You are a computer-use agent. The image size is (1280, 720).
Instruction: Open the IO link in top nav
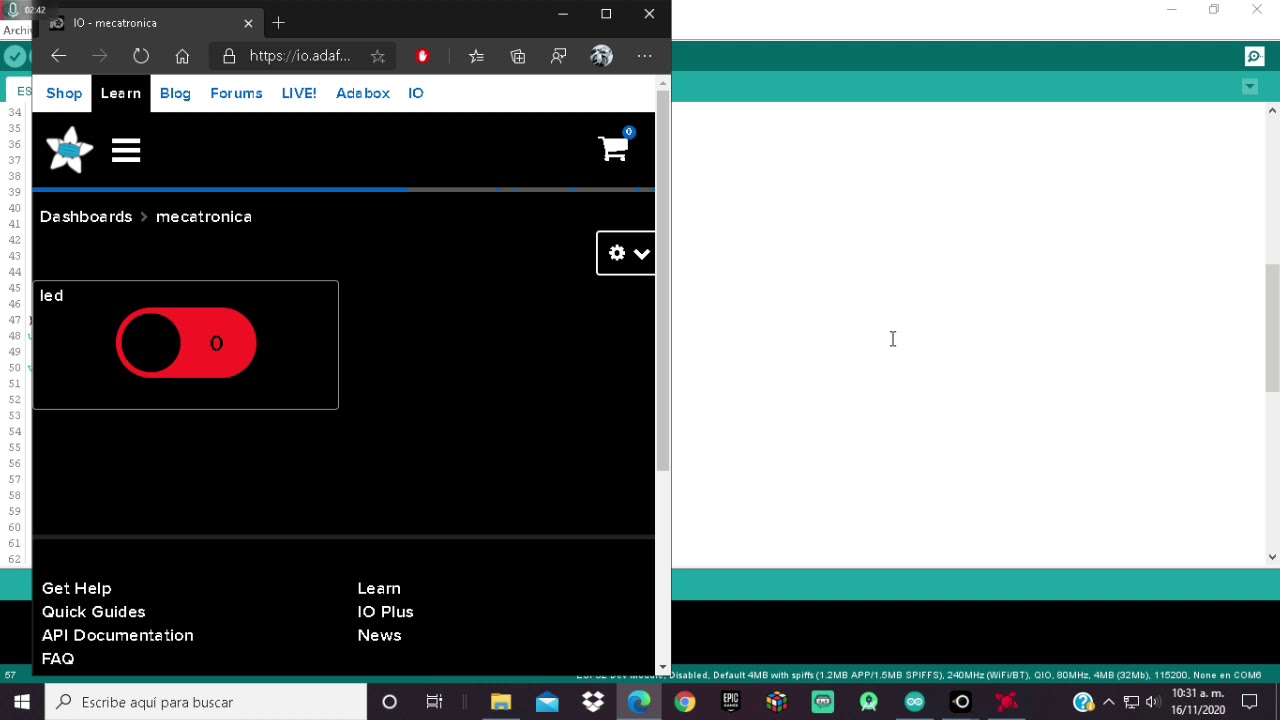416,93
